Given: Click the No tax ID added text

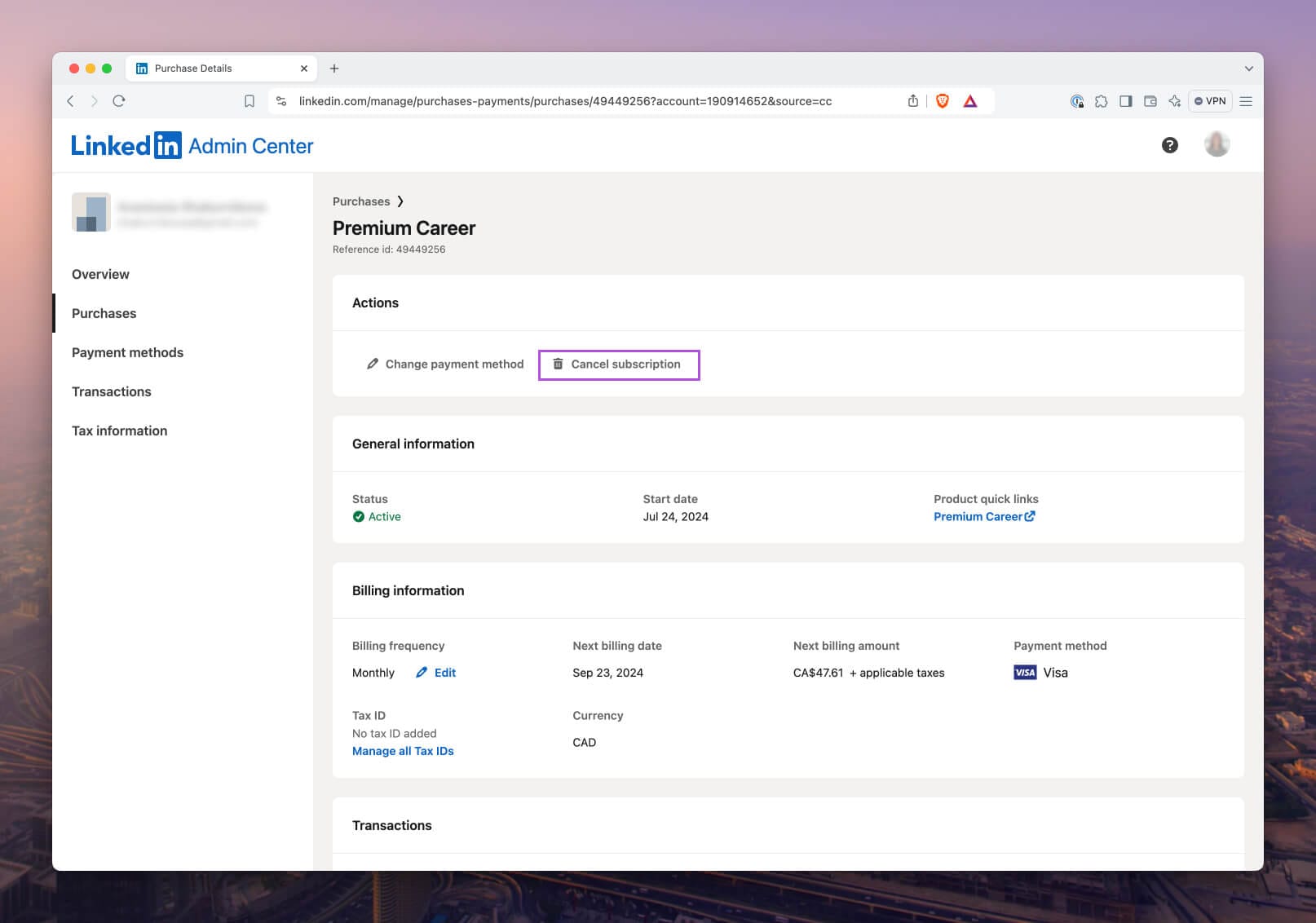Looking at the screenshot, I should 394,734.
